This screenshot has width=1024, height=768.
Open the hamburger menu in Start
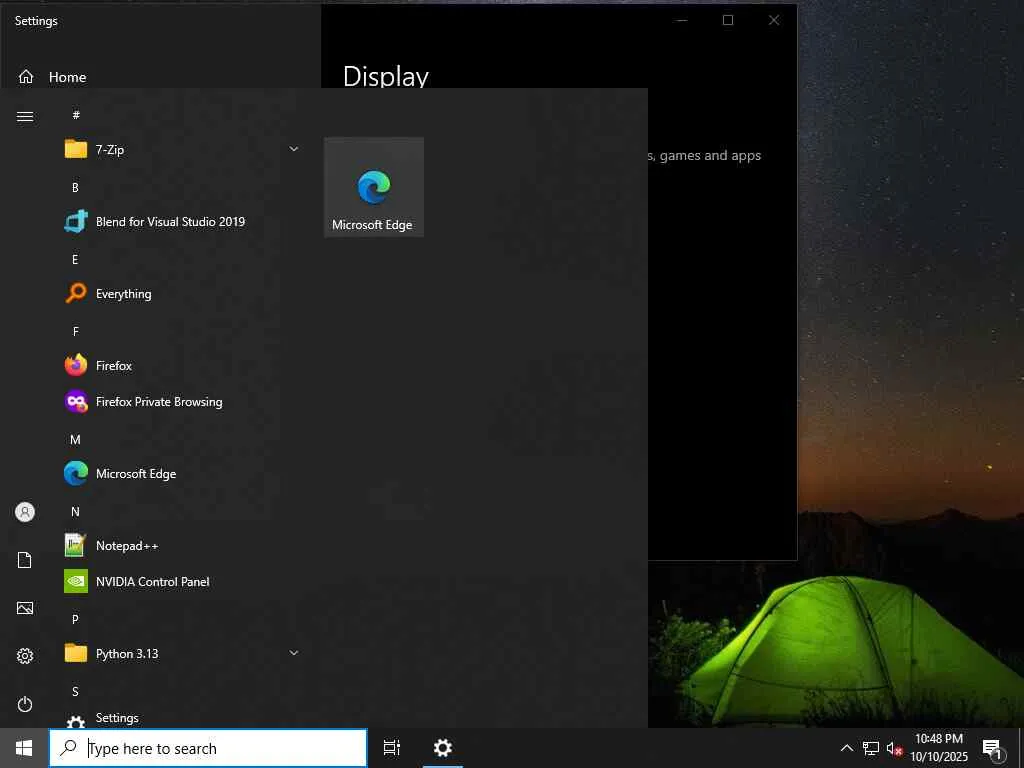tap(25, 116)
